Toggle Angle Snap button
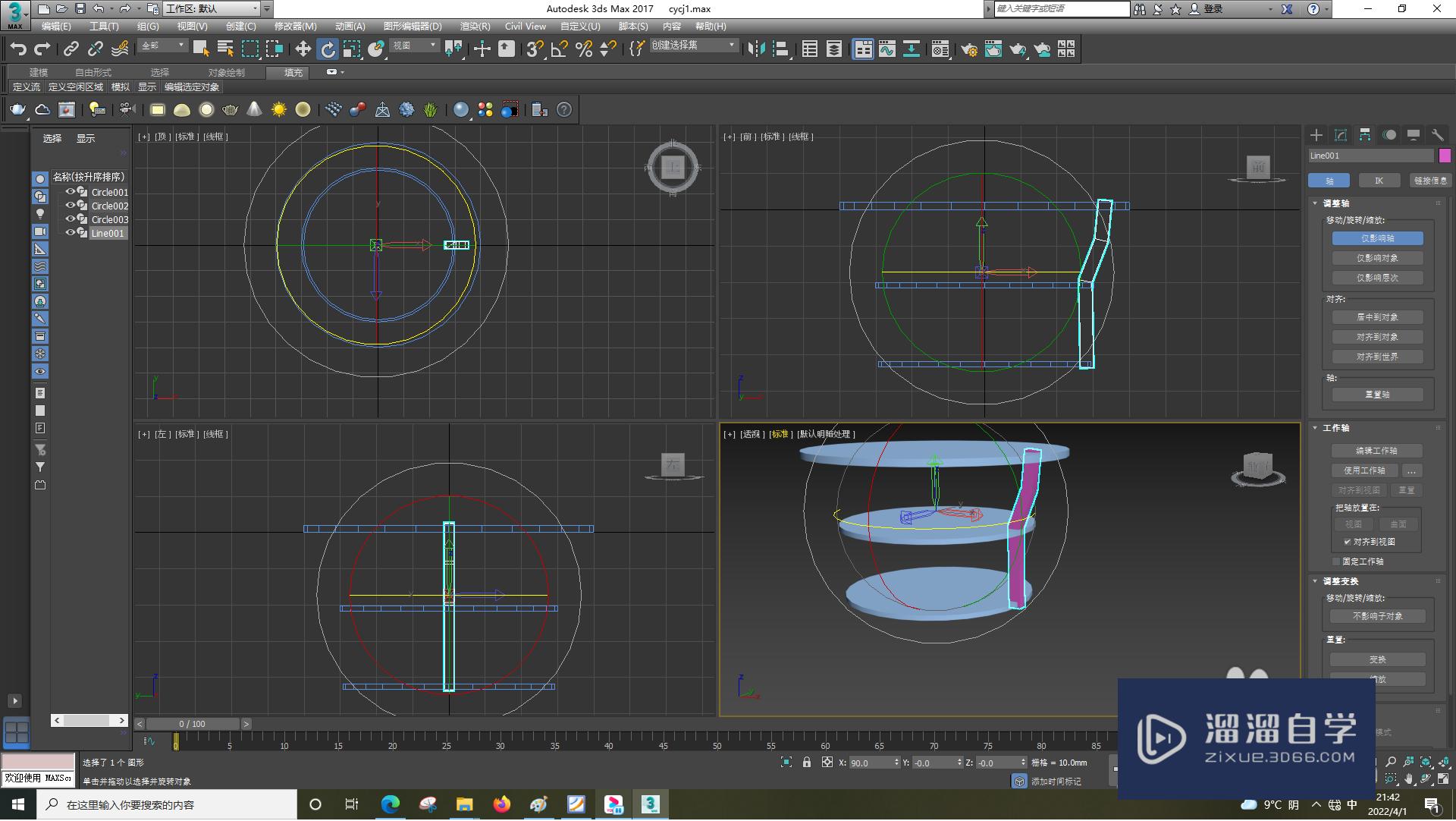The width and height of the screenshot is (1456, 821). [560, 49]
